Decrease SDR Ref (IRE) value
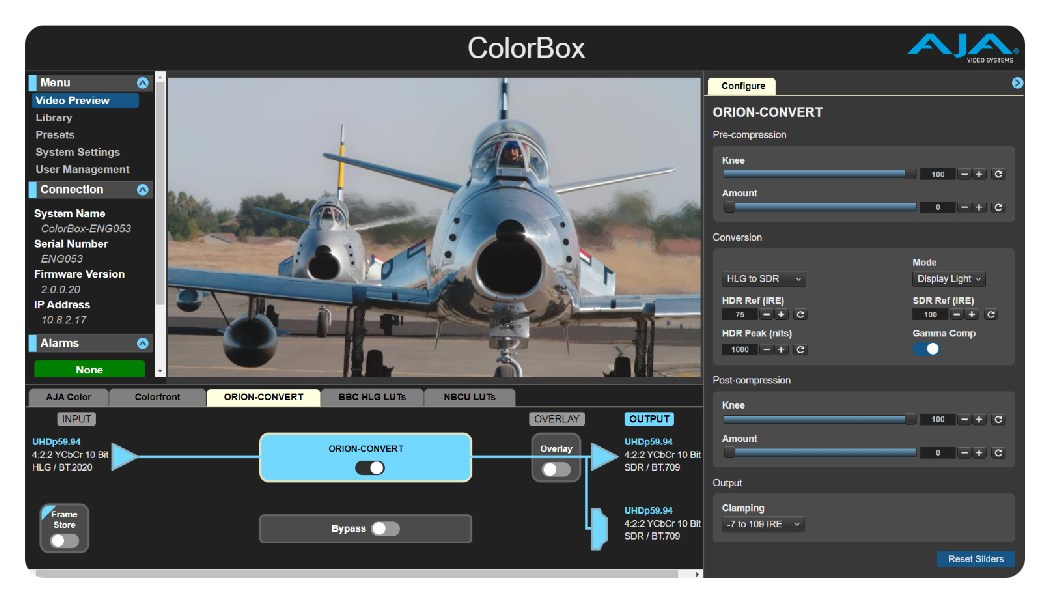This screenshot has height=603, width=1050. coord(957,314)
